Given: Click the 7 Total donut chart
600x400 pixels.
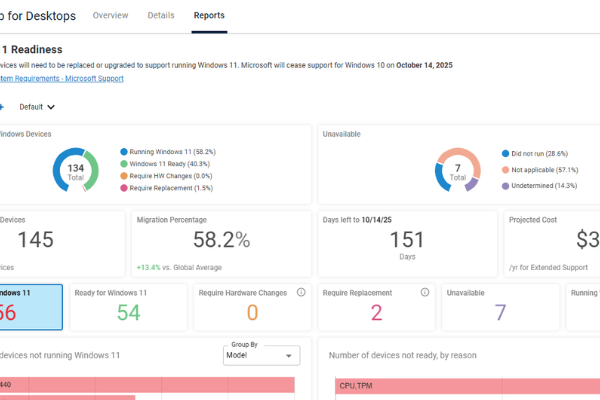Looking at the screenshot, I should tap(458, 170).
